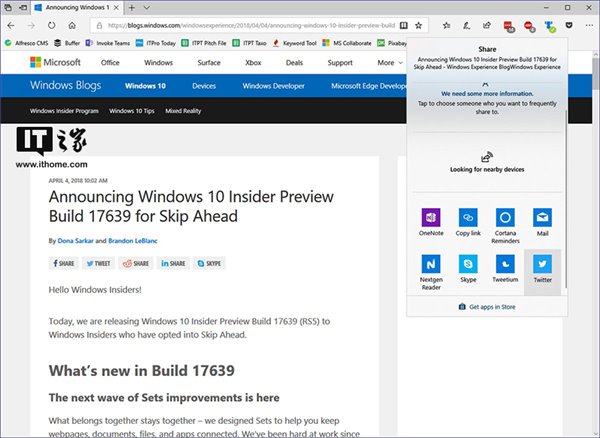The height and width of the screenshot is (438, 600).
Task: Click the Add notes pen icon
Action: point(466,26)
